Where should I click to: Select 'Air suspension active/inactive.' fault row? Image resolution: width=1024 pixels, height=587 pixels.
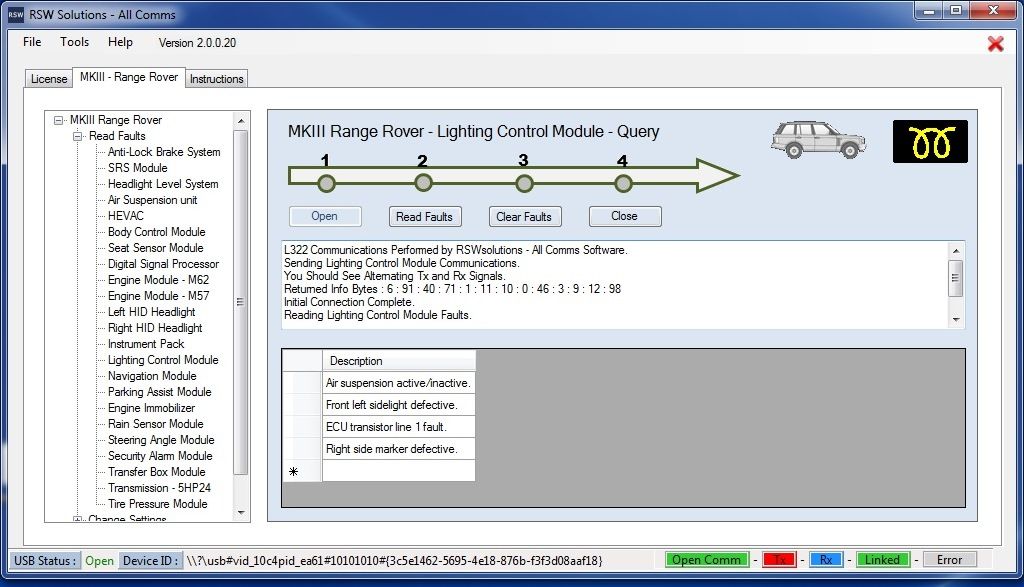tap(399, 383)
